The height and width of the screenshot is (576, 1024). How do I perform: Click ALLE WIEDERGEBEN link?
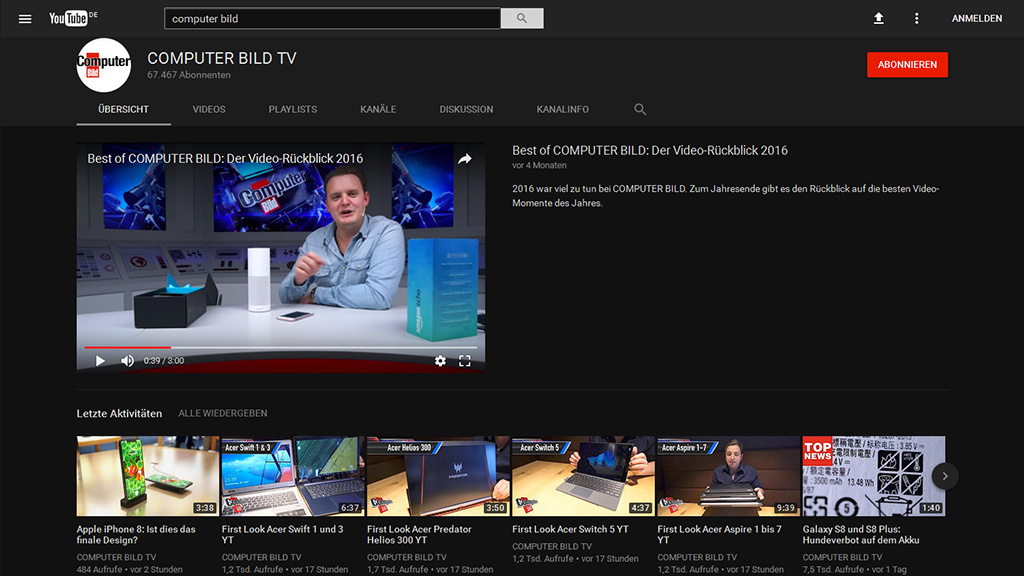[223, 413]
